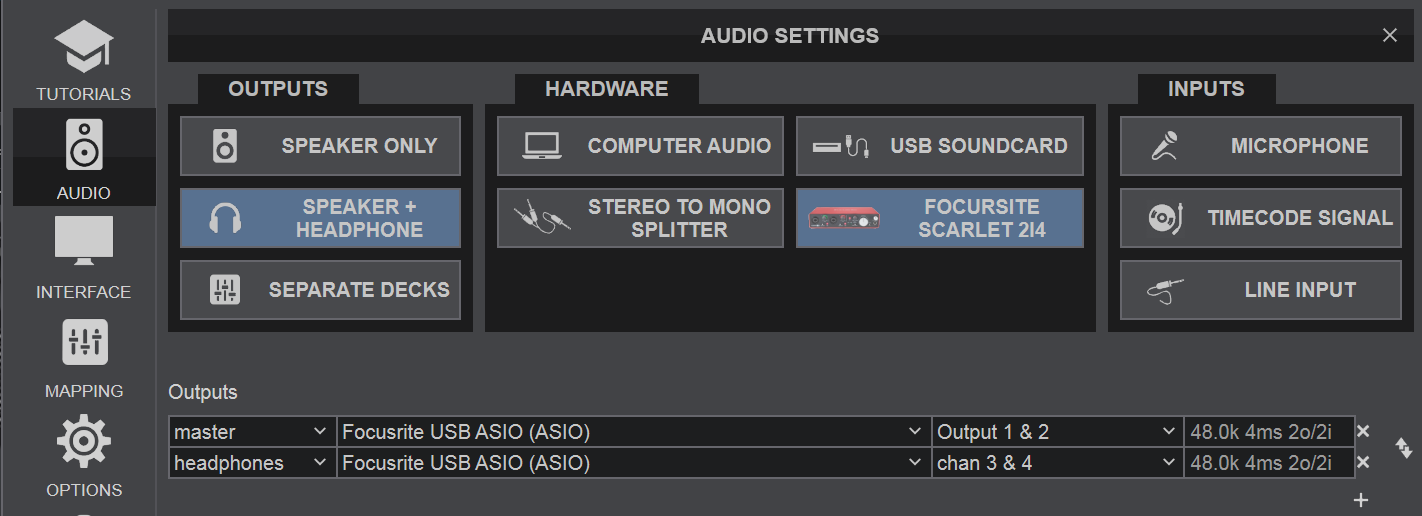Choose the Computer Audio hardware option
This screenshot has width=1422, height=516.
pyautogui.click(x=640, y=146)
